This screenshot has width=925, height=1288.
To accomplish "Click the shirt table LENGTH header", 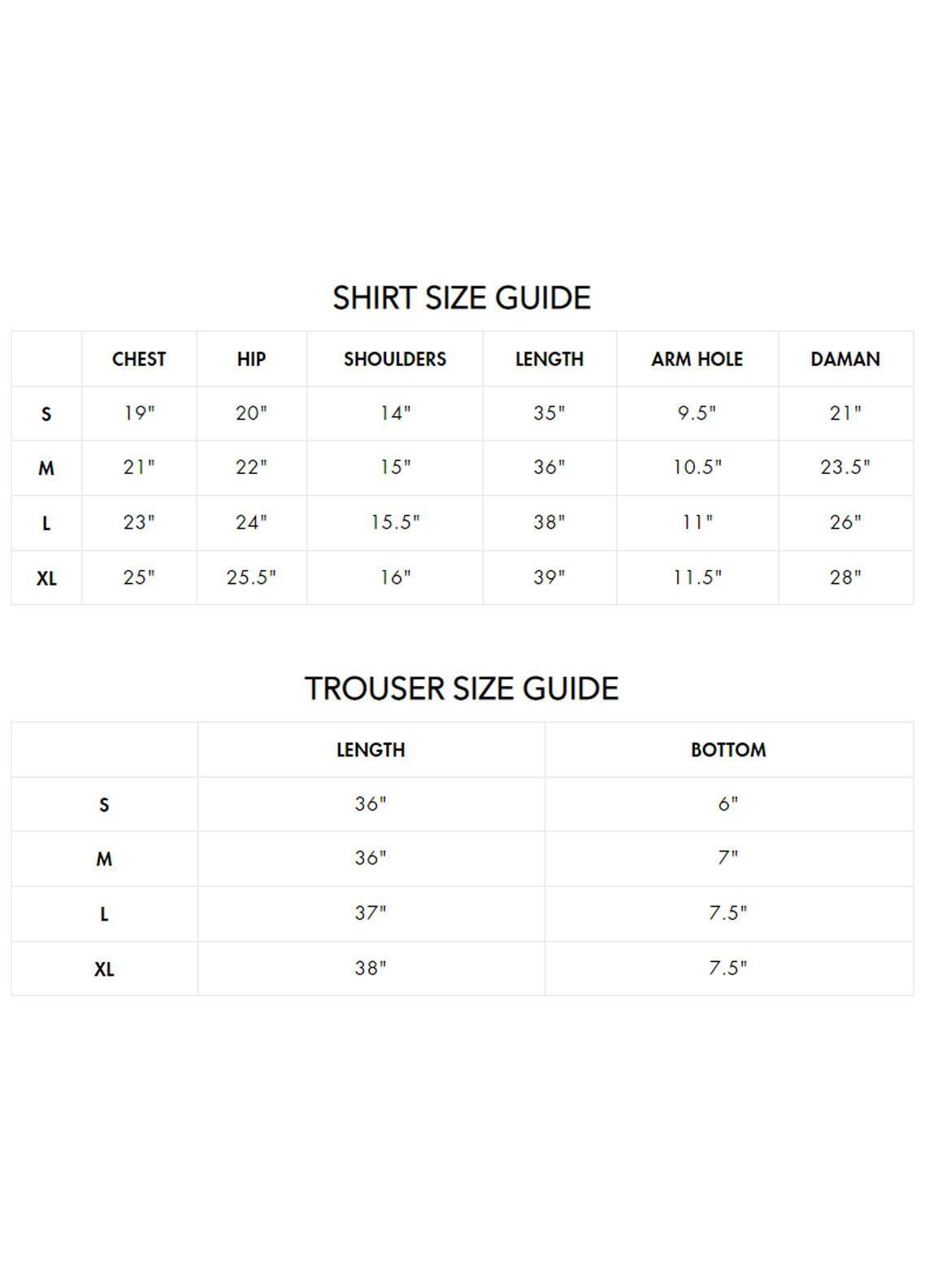I will point(549,359).
